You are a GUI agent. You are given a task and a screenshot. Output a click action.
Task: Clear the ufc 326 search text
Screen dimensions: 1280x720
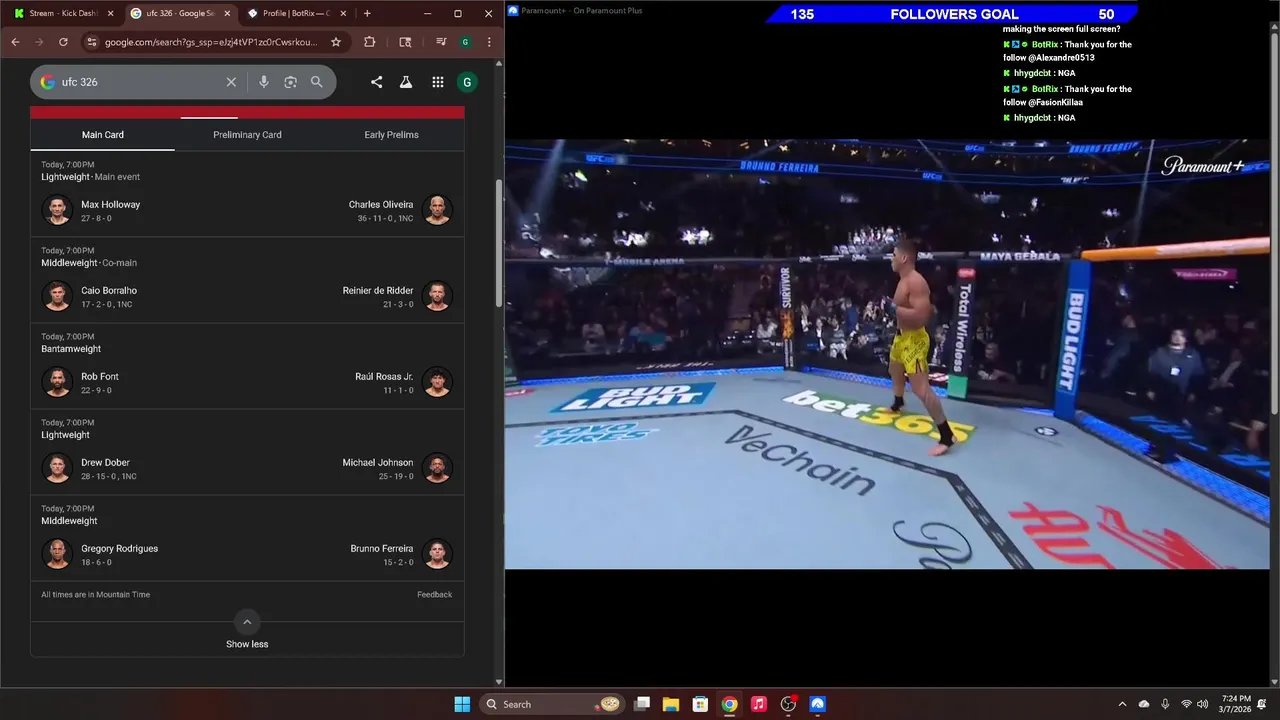231,82
